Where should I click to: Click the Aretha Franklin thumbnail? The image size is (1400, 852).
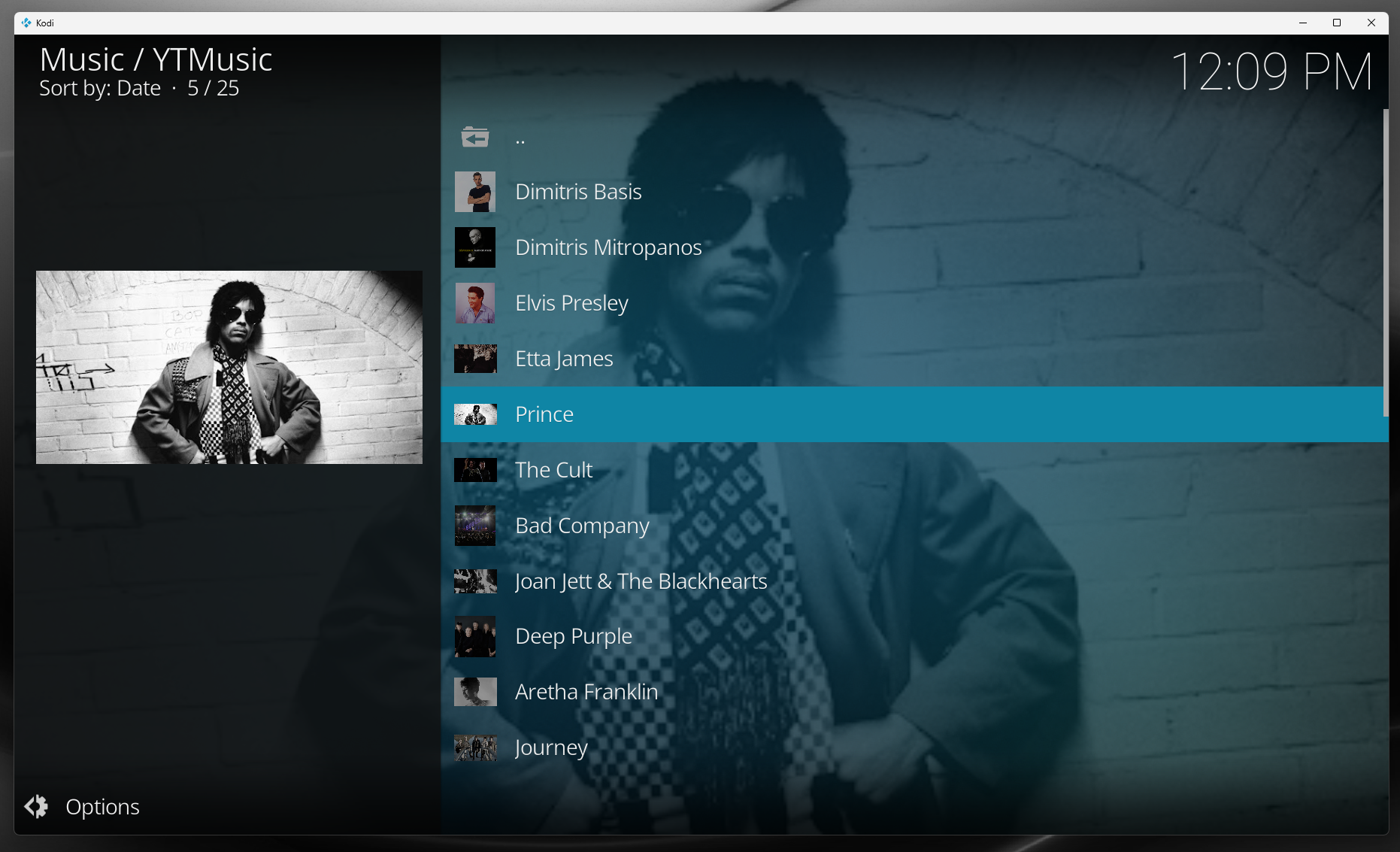coord(475,692)
